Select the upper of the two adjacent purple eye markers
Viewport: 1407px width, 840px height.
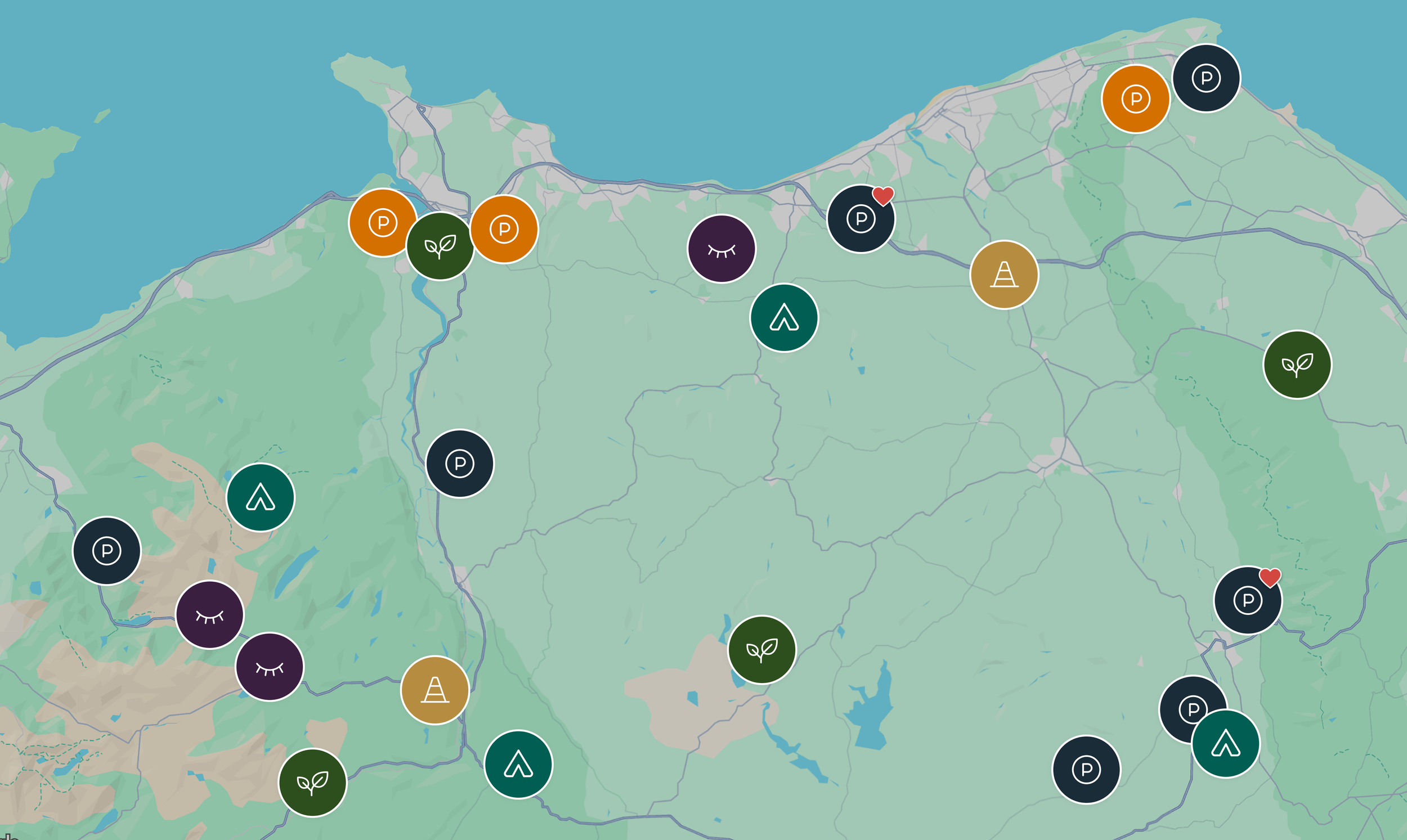click(209, 615)
